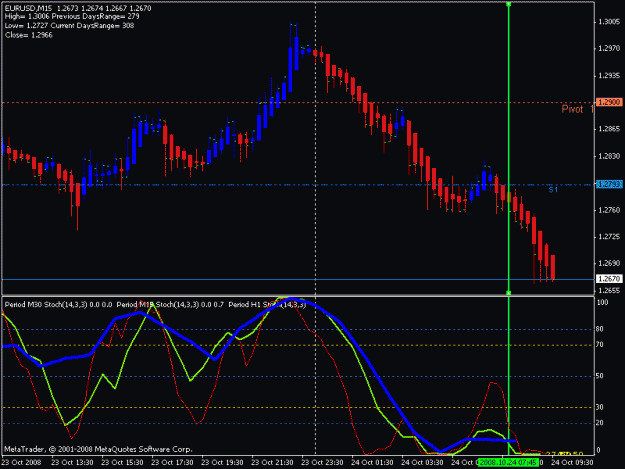Click the '24 Oct 01:30' time axis label
This screenshot has height=469, width=625.
click(x=372, y=463)
